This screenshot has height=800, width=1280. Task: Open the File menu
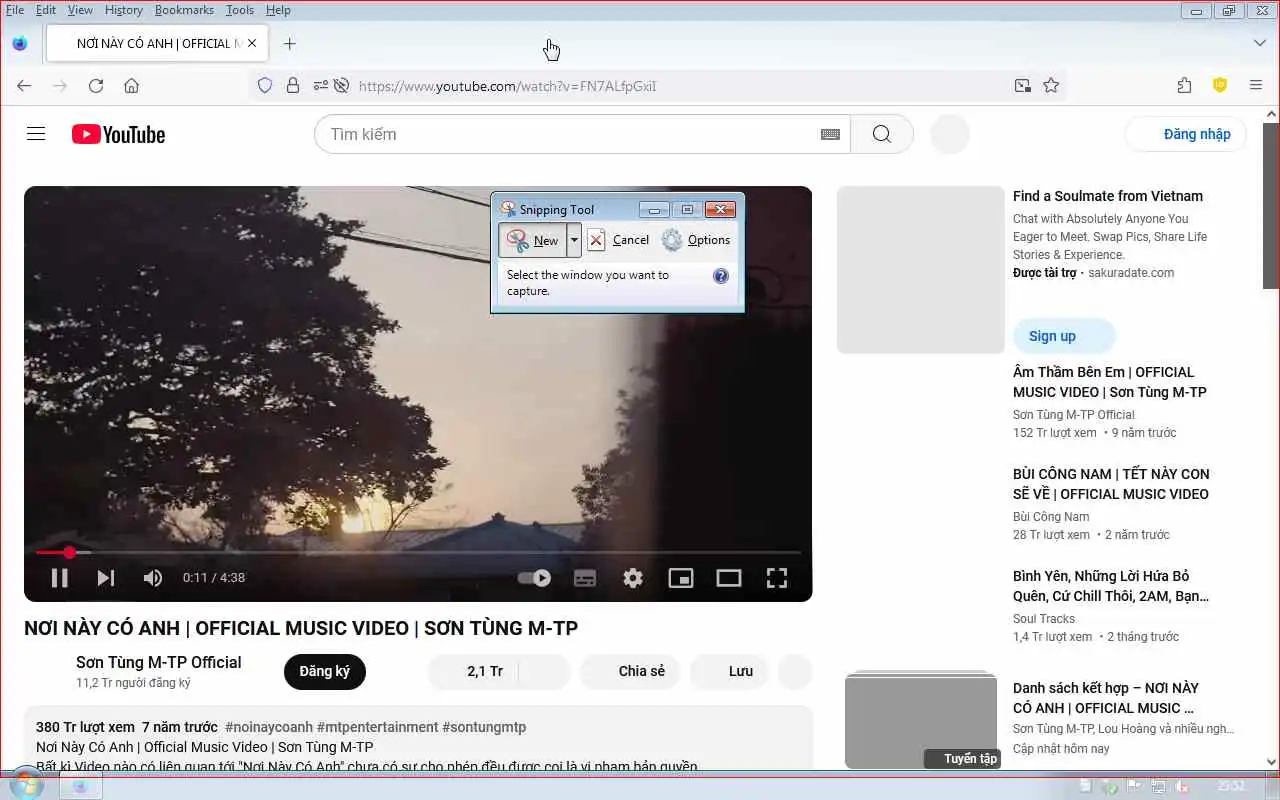pos(15,10)
